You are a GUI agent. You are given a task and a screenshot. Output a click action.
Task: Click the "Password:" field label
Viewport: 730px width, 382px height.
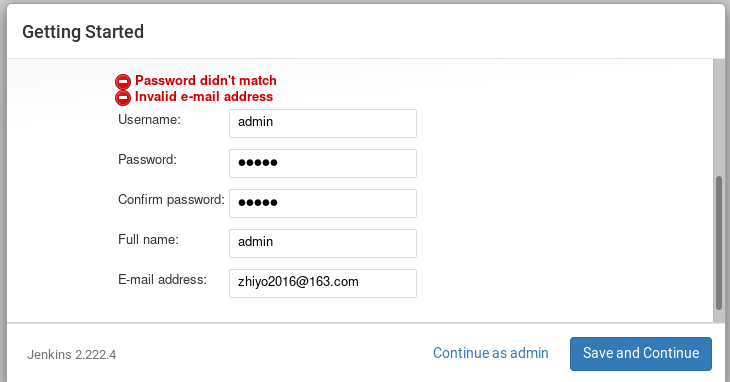tap(148, 160)
